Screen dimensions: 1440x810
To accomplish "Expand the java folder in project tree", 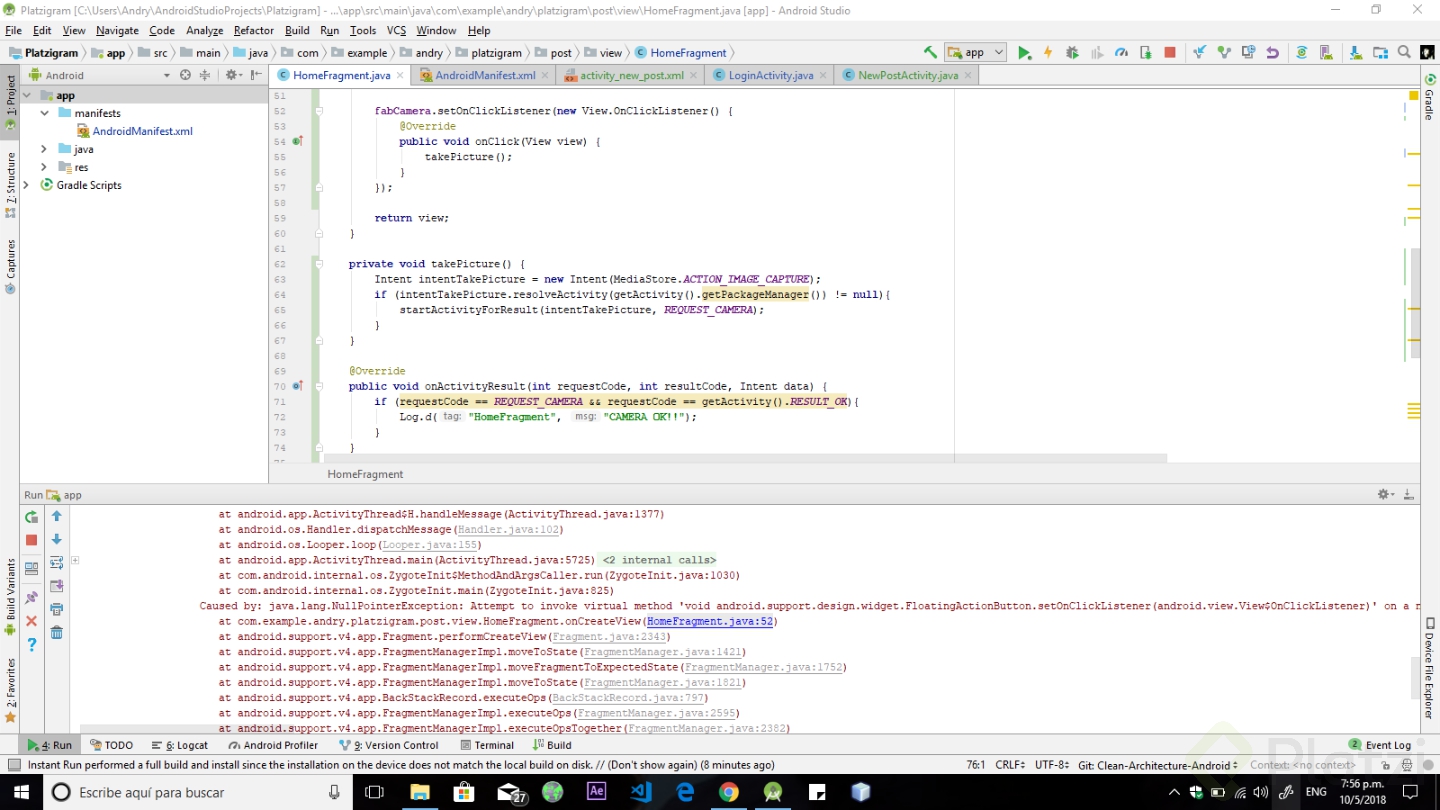I will (x=44, y=149).
